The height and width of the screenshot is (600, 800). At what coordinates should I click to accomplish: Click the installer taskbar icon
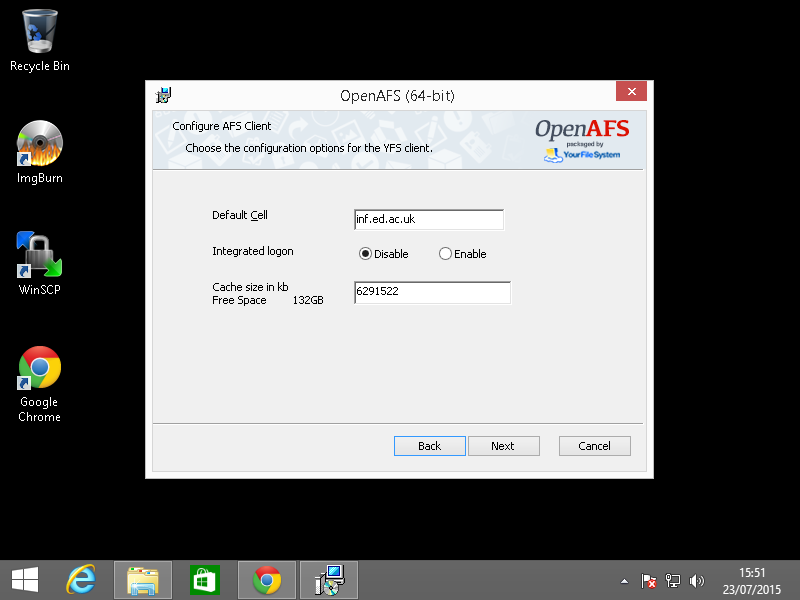[329, 581]
